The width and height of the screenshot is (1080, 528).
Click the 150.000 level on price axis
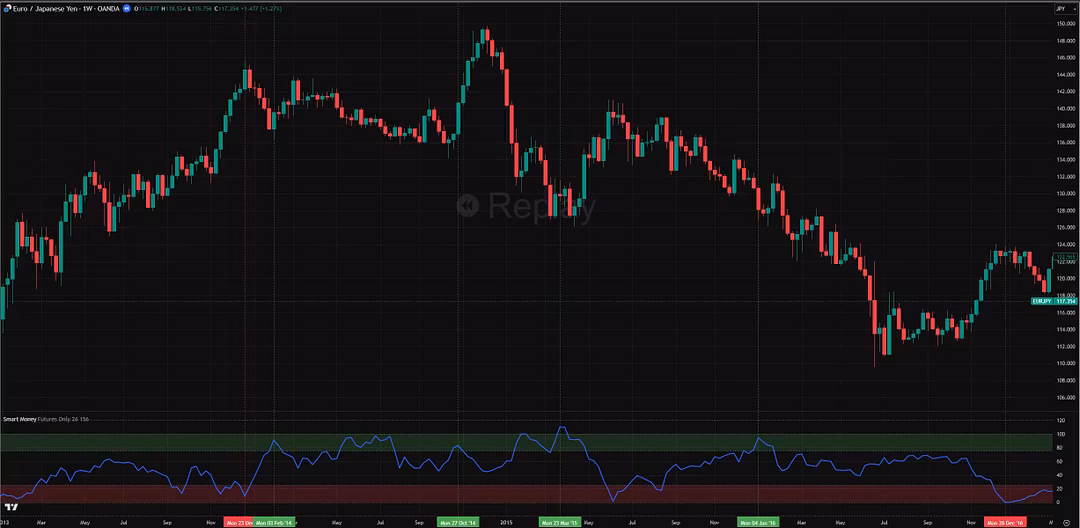[1064, 23]
